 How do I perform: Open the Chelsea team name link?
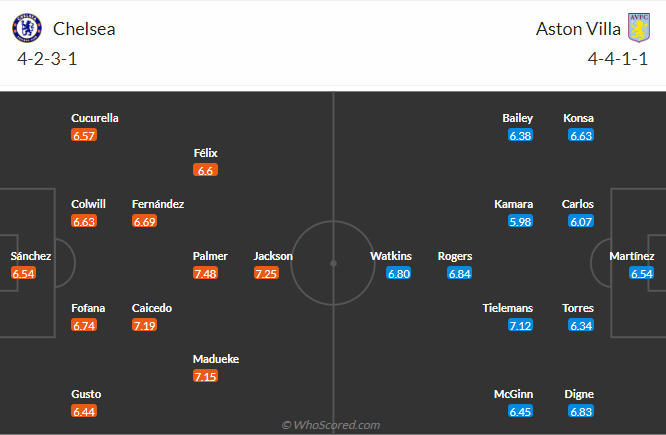coord(85,29)
